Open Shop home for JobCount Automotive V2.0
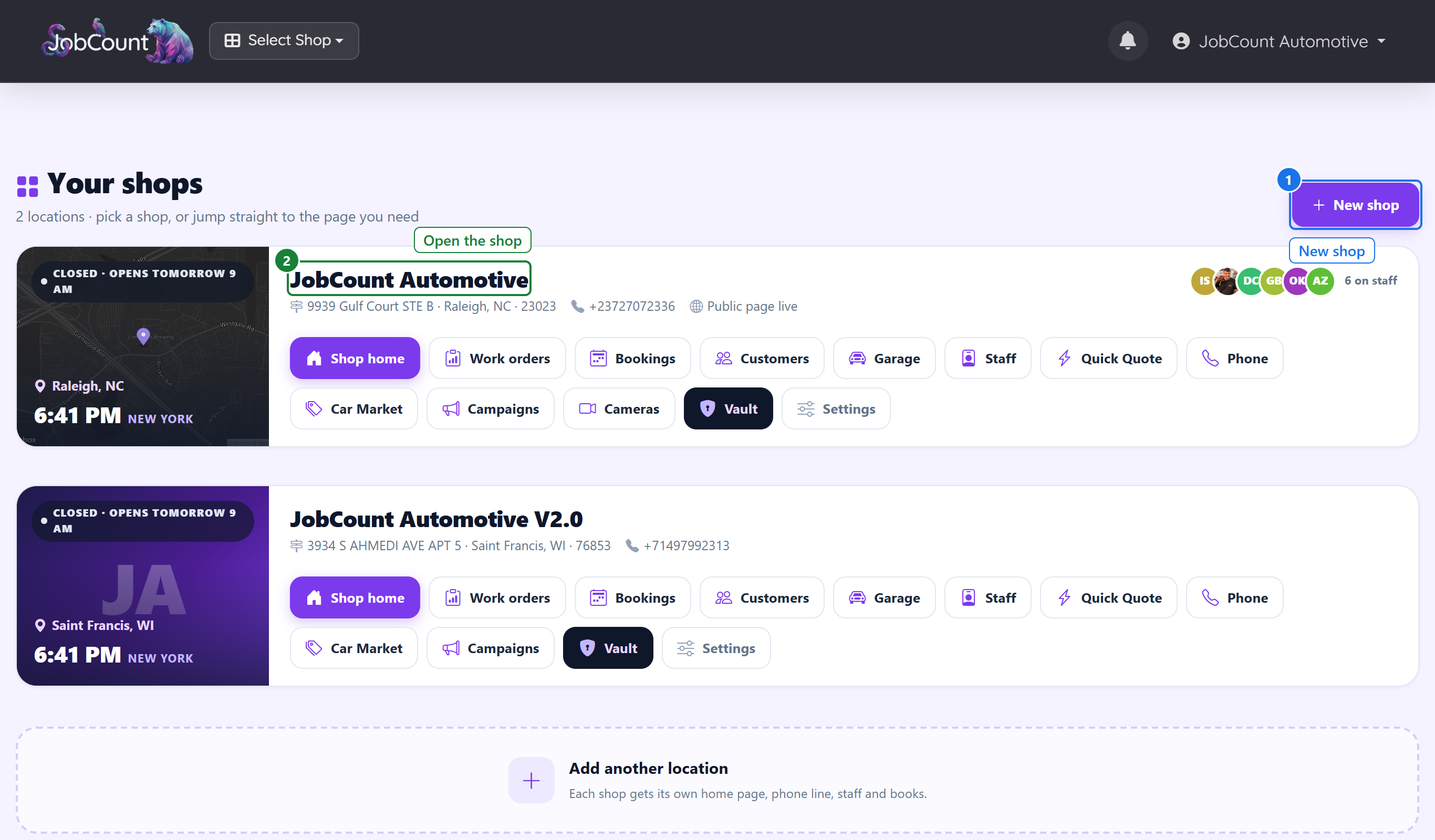The width and height of the screenshot is (1435, 840). pos(355,597)
